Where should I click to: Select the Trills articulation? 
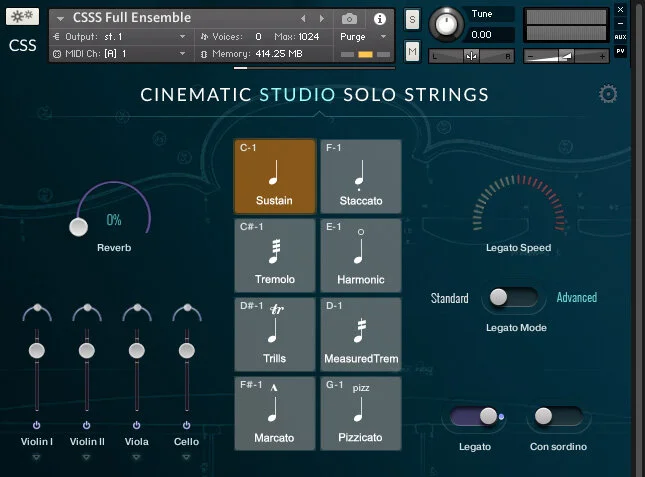tap(274, 334)
